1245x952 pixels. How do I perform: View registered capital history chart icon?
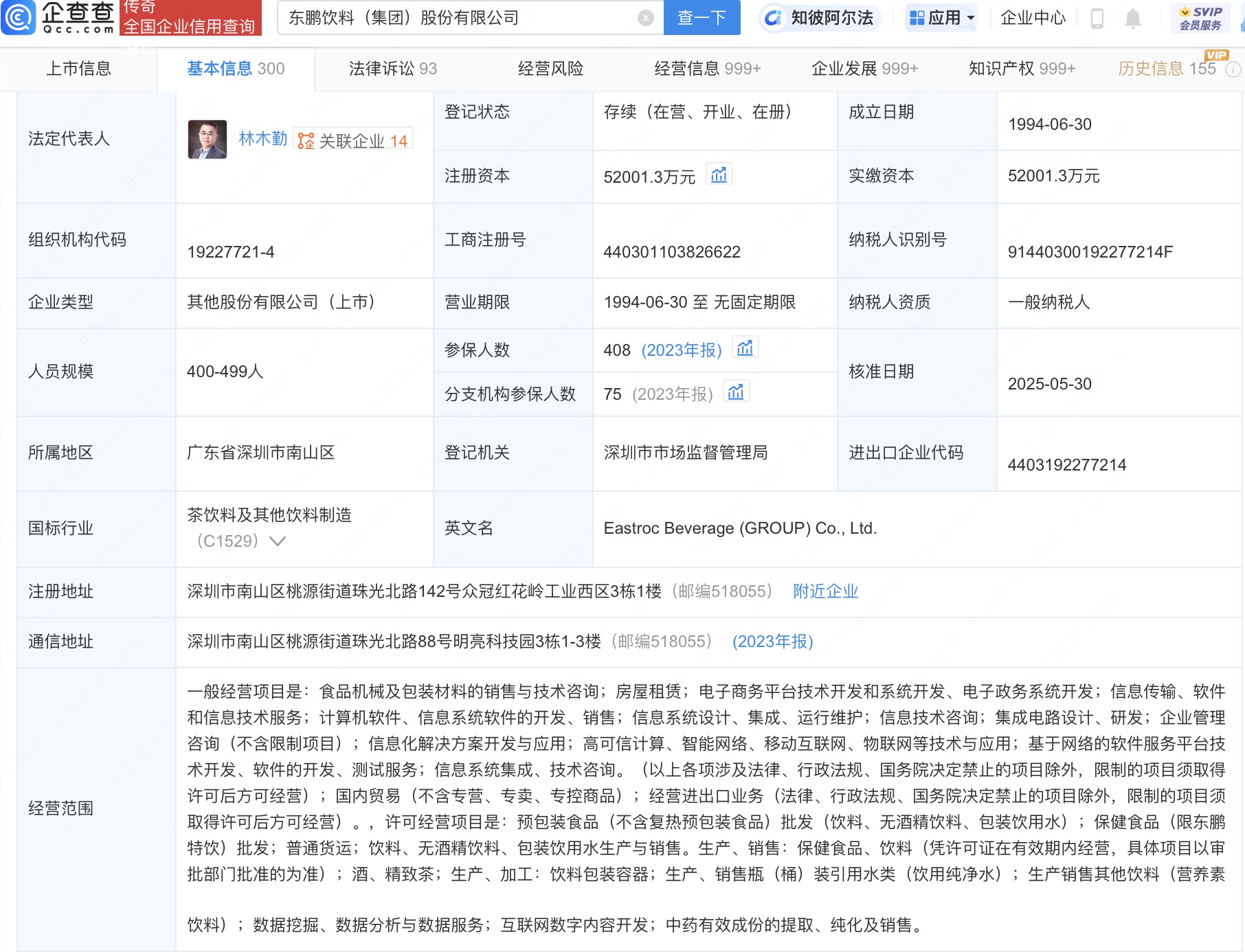(719, 174)
